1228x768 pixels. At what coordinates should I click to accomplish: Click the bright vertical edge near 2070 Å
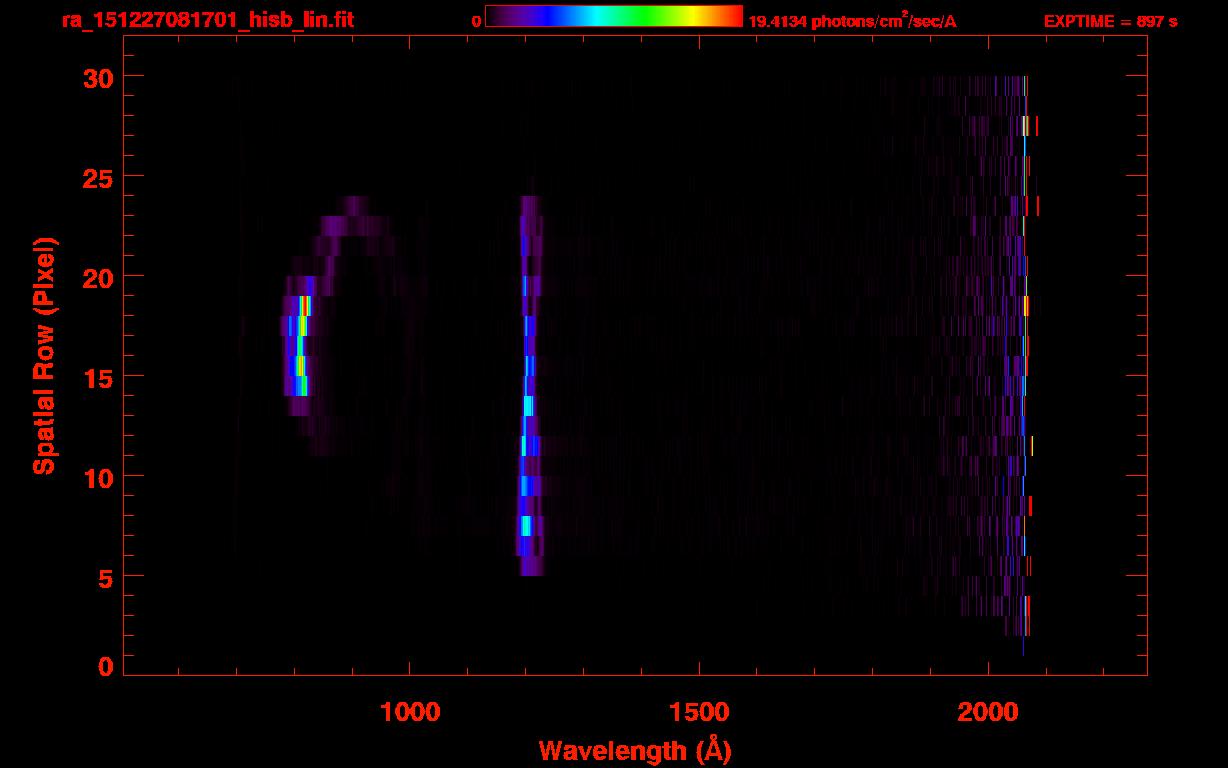tap(1025, 355)
